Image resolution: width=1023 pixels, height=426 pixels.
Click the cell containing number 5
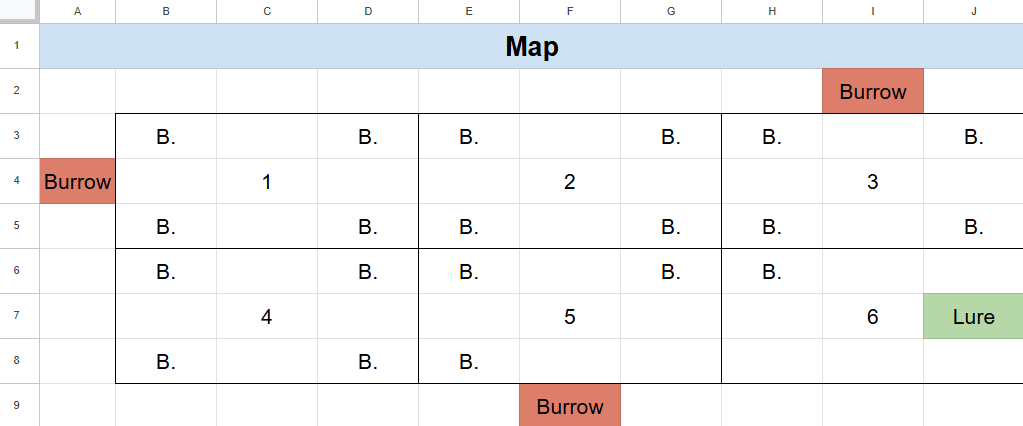(x=570, y=316)
